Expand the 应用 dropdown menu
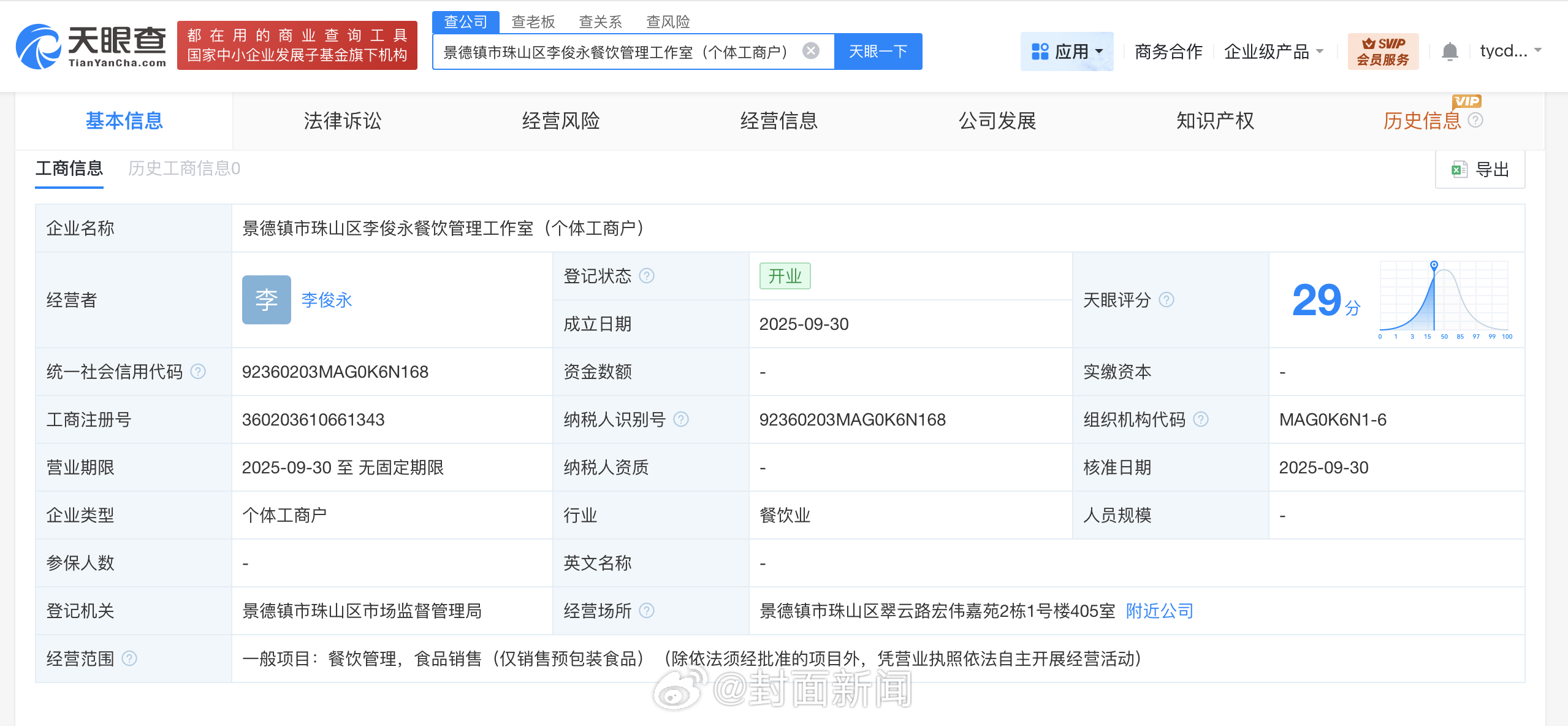 [1067, 51]
